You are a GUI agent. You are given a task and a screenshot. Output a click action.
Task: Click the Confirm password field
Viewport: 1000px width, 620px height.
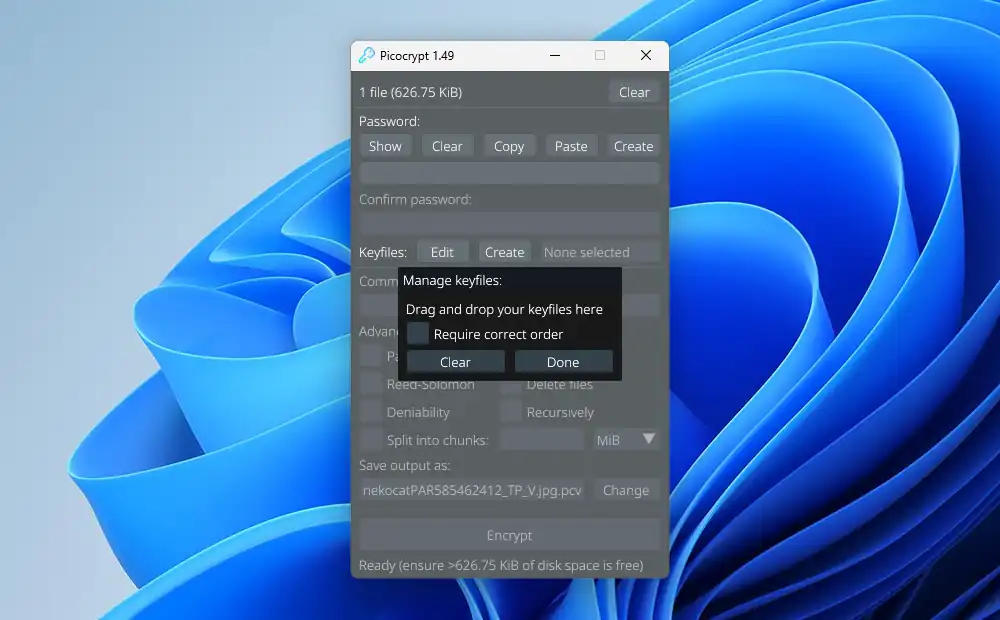point(509,224)
